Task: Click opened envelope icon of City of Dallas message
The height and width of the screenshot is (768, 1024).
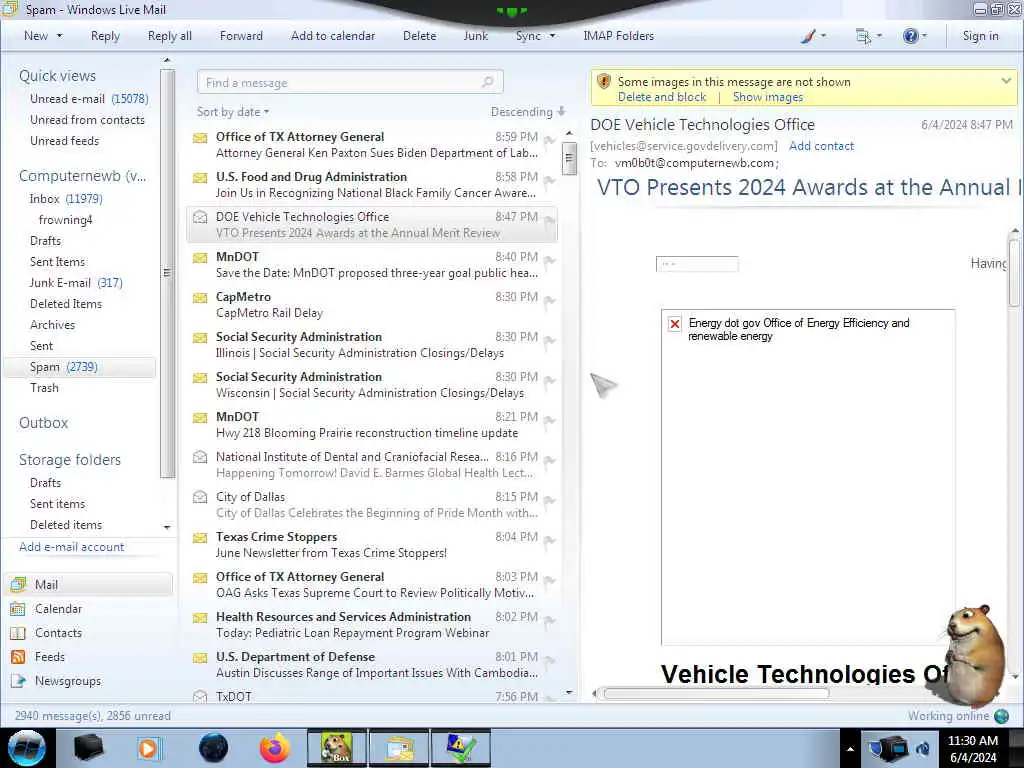Action: pos(200,497)
